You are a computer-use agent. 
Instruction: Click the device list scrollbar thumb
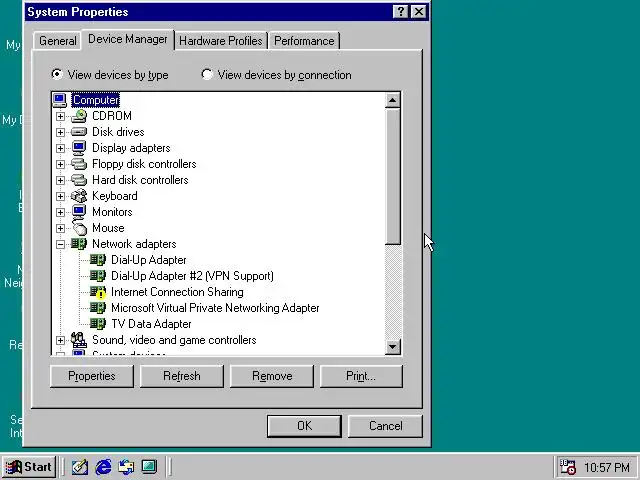tap(393, 177)
